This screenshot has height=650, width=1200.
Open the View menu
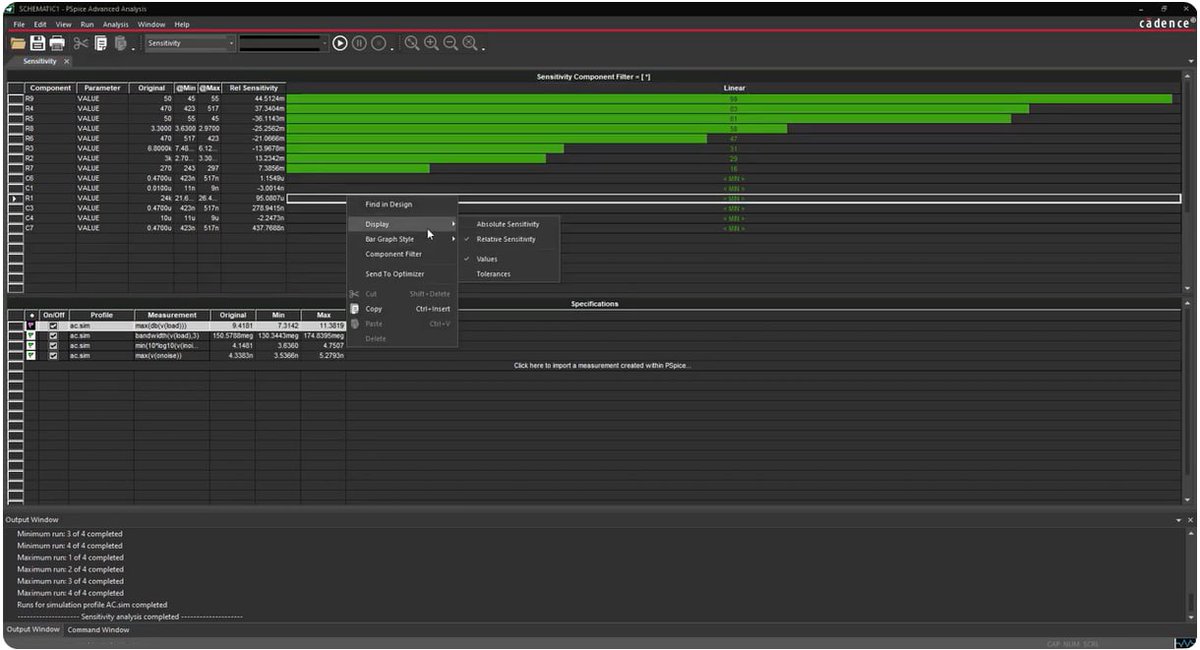(x=63, y=24)
